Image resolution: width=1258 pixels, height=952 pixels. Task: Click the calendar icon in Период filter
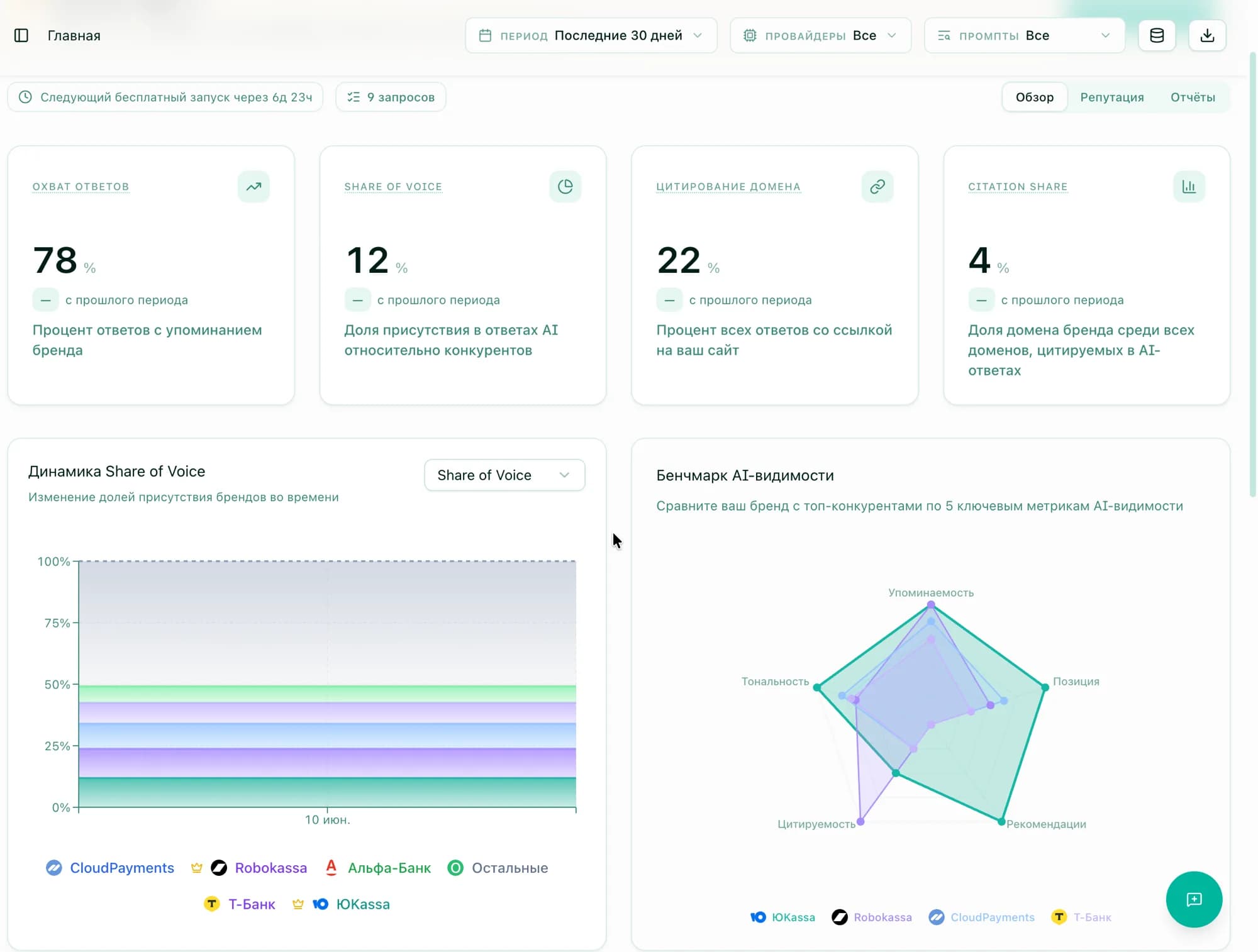[485, 35]
